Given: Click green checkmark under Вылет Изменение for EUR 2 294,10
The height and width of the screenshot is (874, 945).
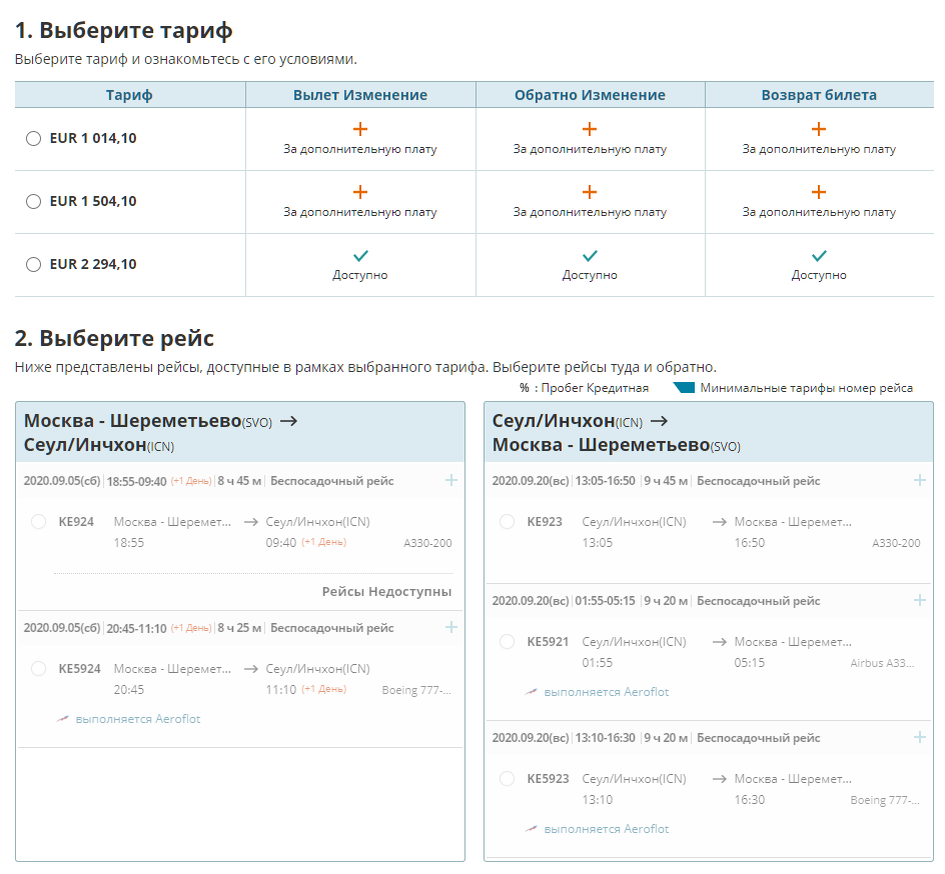Looking at the screenshot, I should 360,256.
